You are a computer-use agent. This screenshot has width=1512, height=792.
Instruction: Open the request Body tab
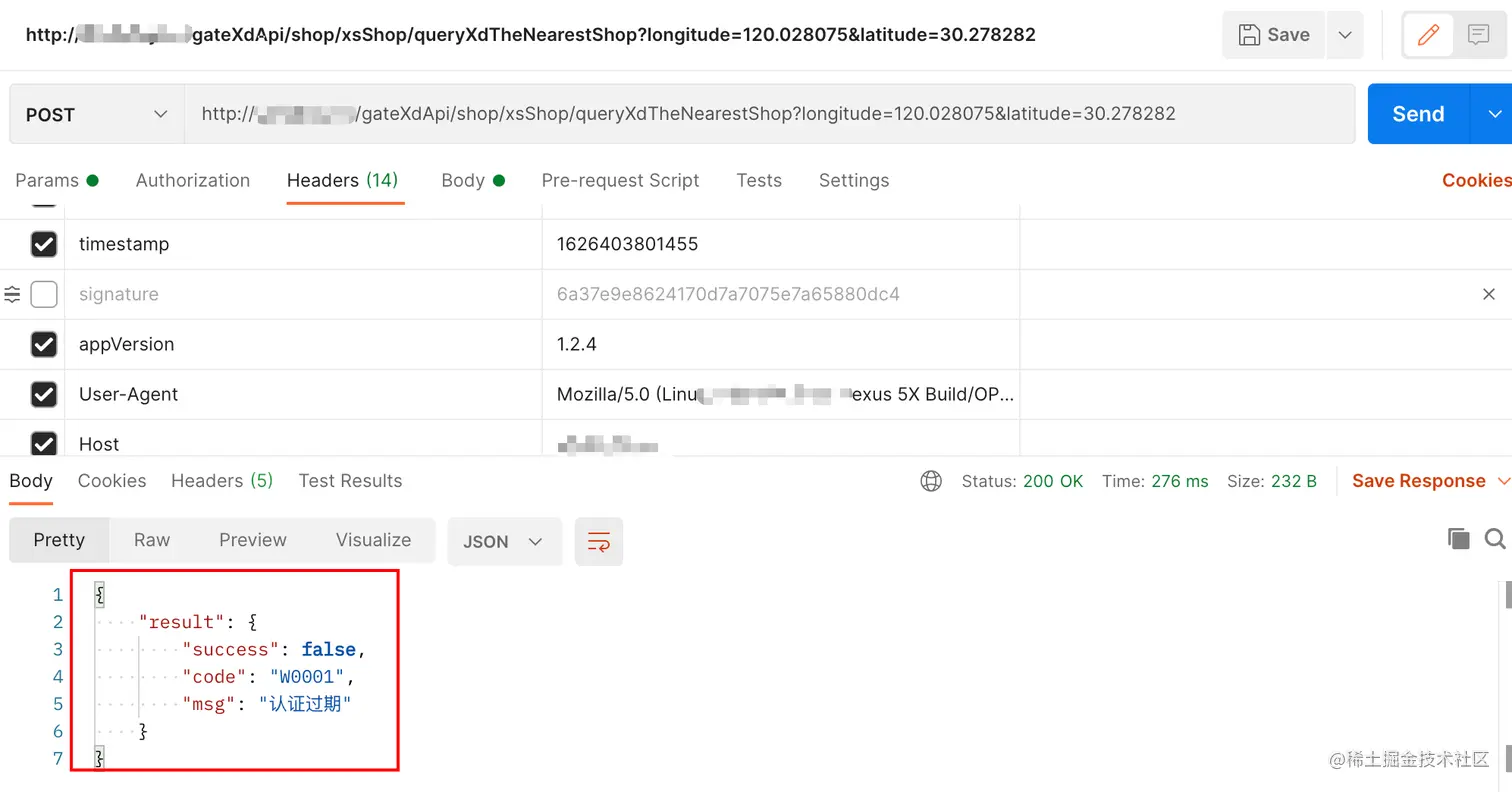pyautogui.click(x=473, y=180)
